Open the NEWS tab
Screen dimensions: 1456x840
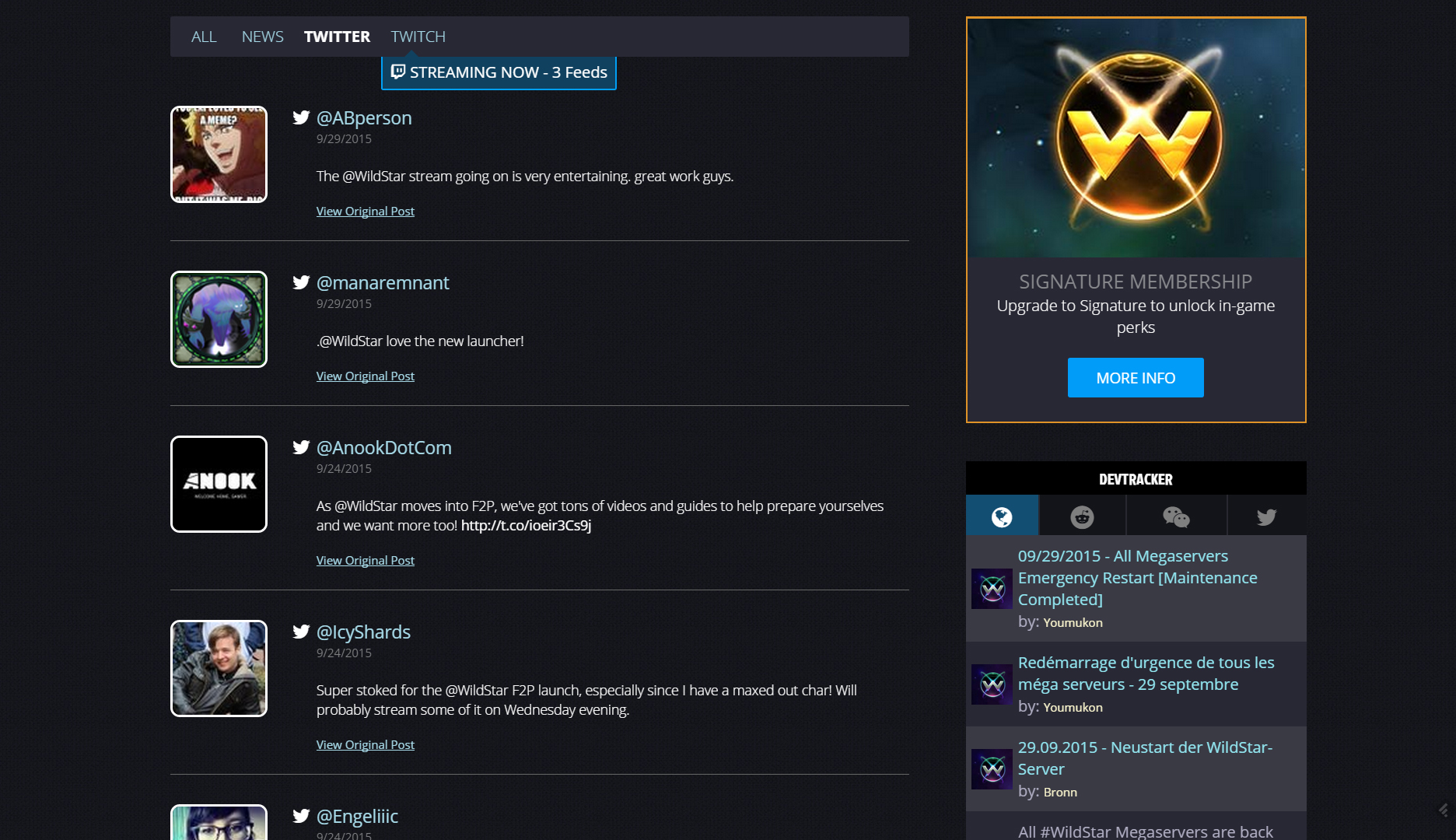pyautogui.click(x=262, y=37)
